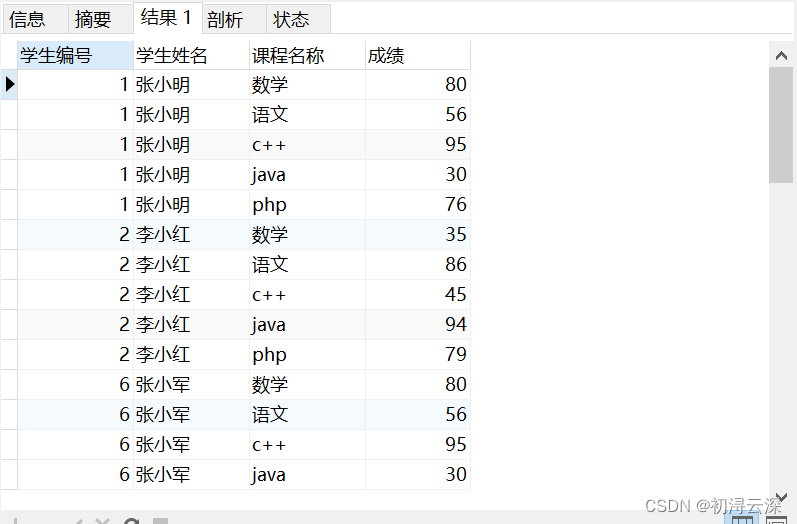Click the scrollbar up arrow
The image size is (797, 524).
[781, 55]
